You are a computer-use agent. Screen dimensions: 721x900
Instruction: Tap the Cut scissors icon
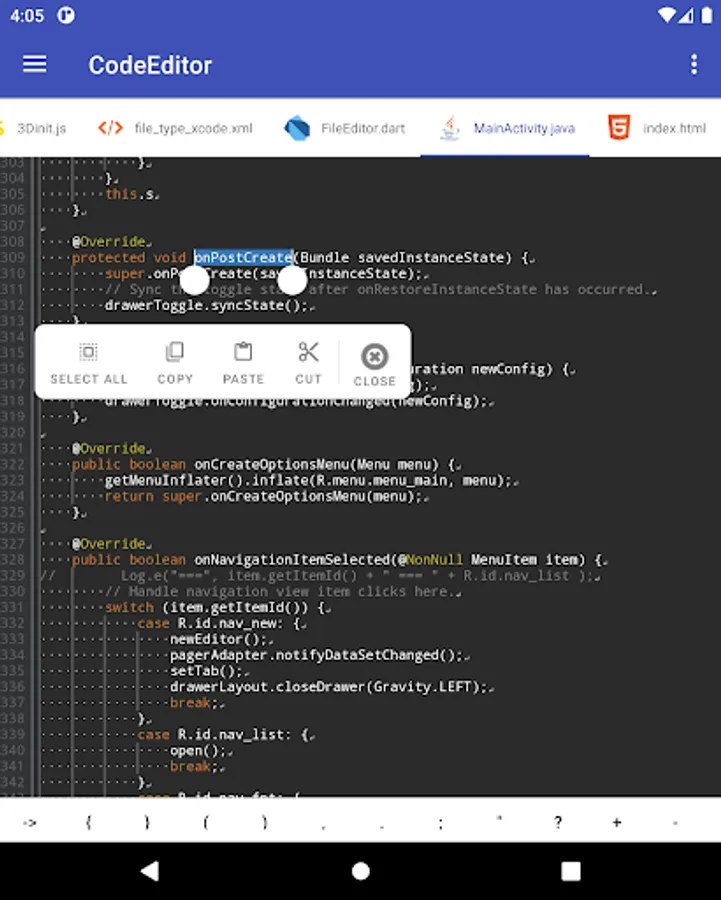pyautogui.click(x=308, y=351)
